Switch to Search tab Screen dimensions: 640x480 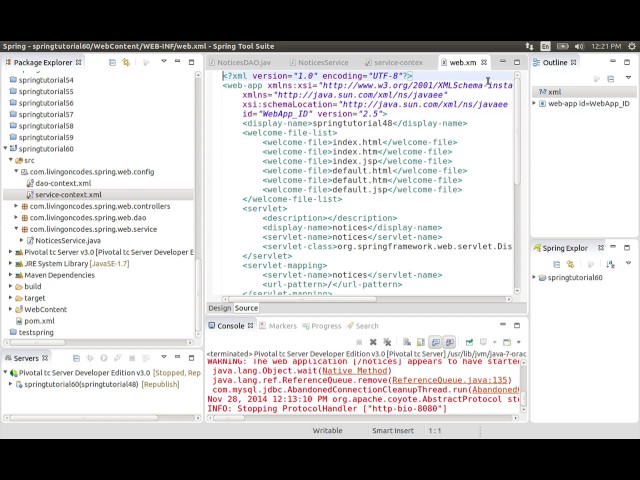coord(362,326)
